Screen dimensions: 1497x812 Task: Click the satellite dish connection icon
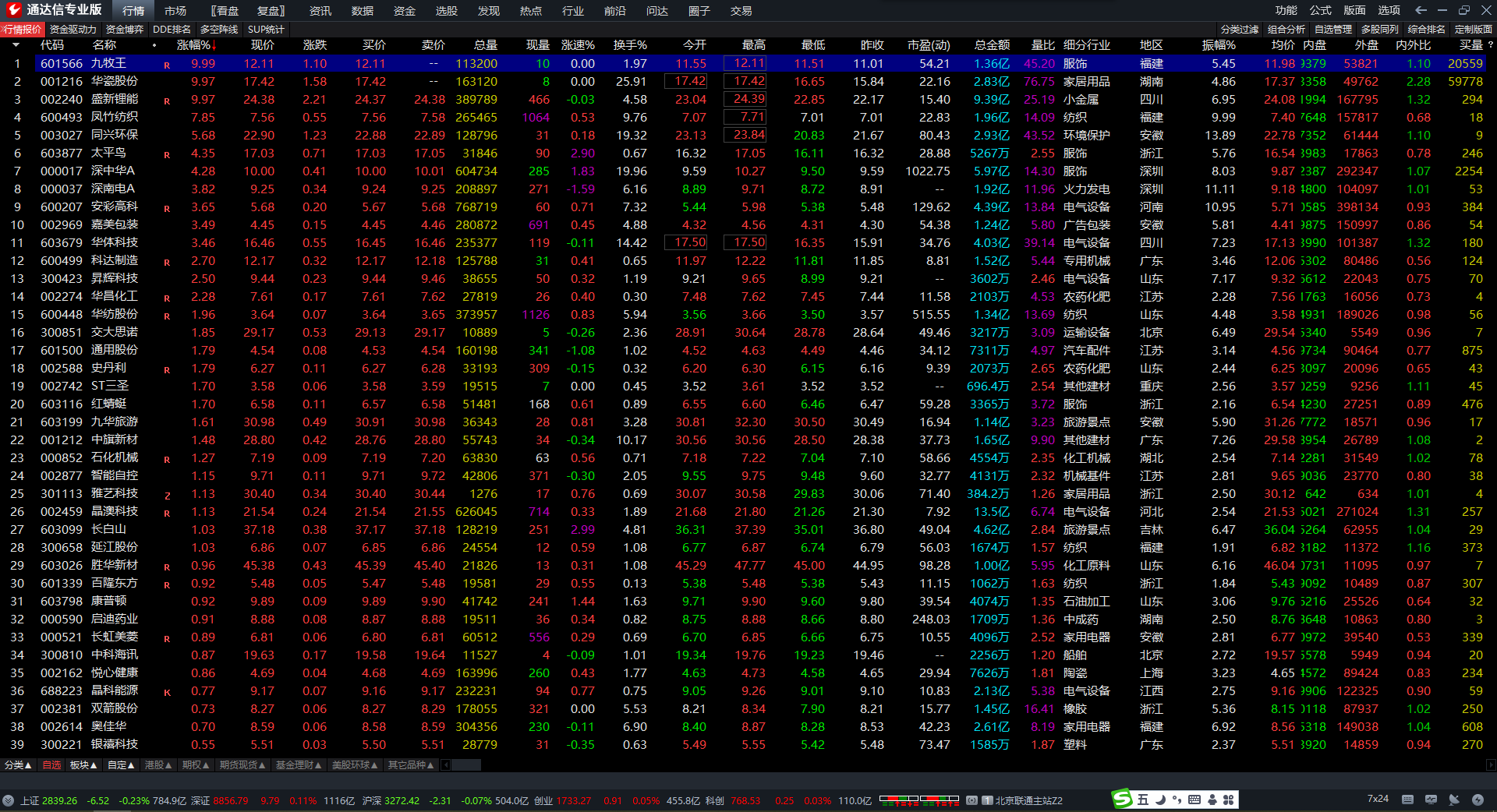1454,800
